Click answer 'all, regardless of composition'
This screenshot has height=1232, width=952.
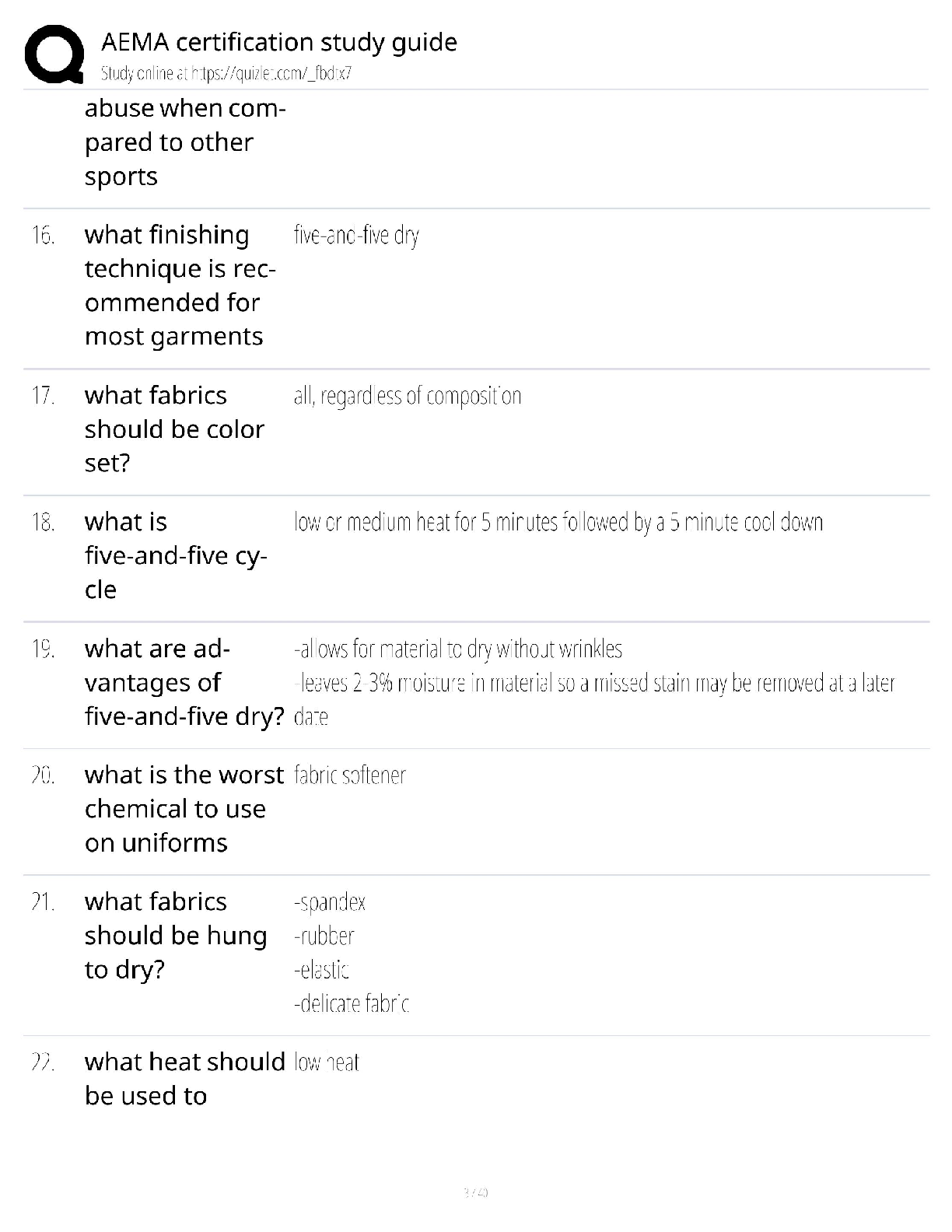tap(408, 396)
